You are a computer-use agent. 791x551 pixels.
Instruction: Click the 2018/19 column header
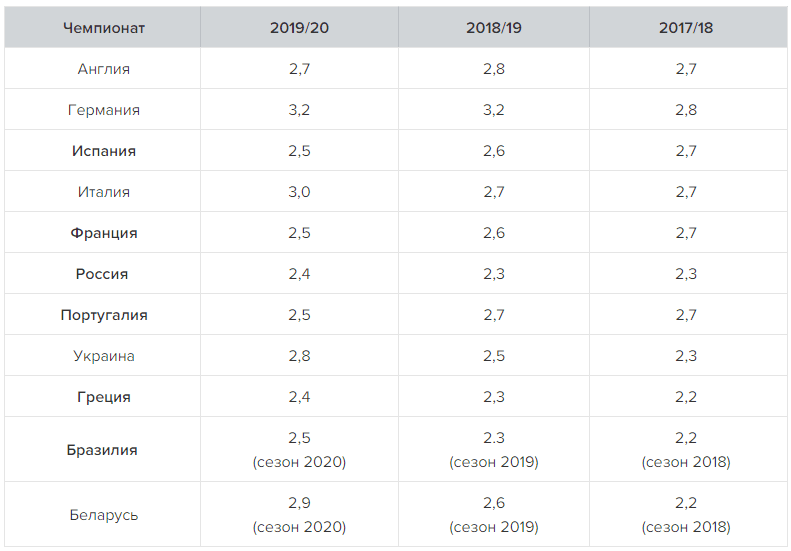(493, 28)
